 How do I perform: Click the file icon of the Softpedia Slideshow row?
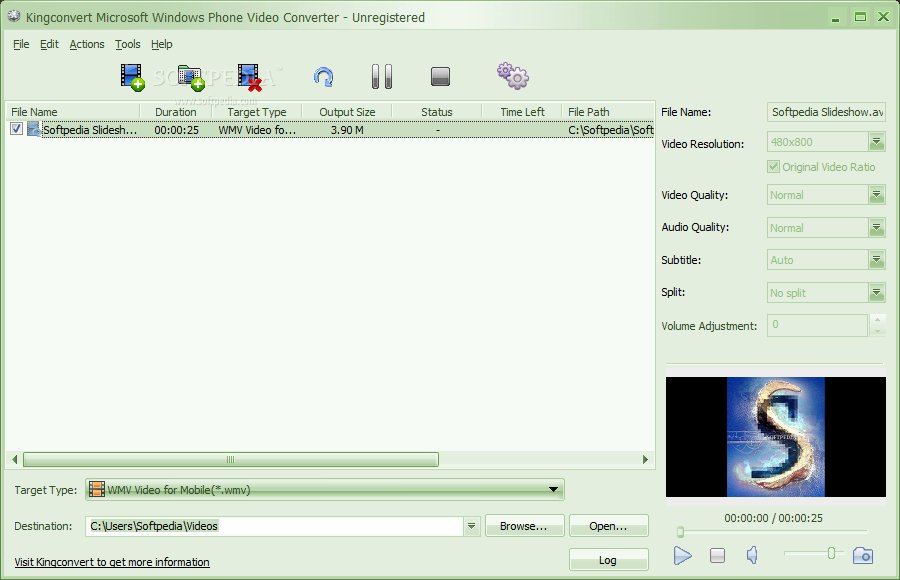[x=34, y=129]
